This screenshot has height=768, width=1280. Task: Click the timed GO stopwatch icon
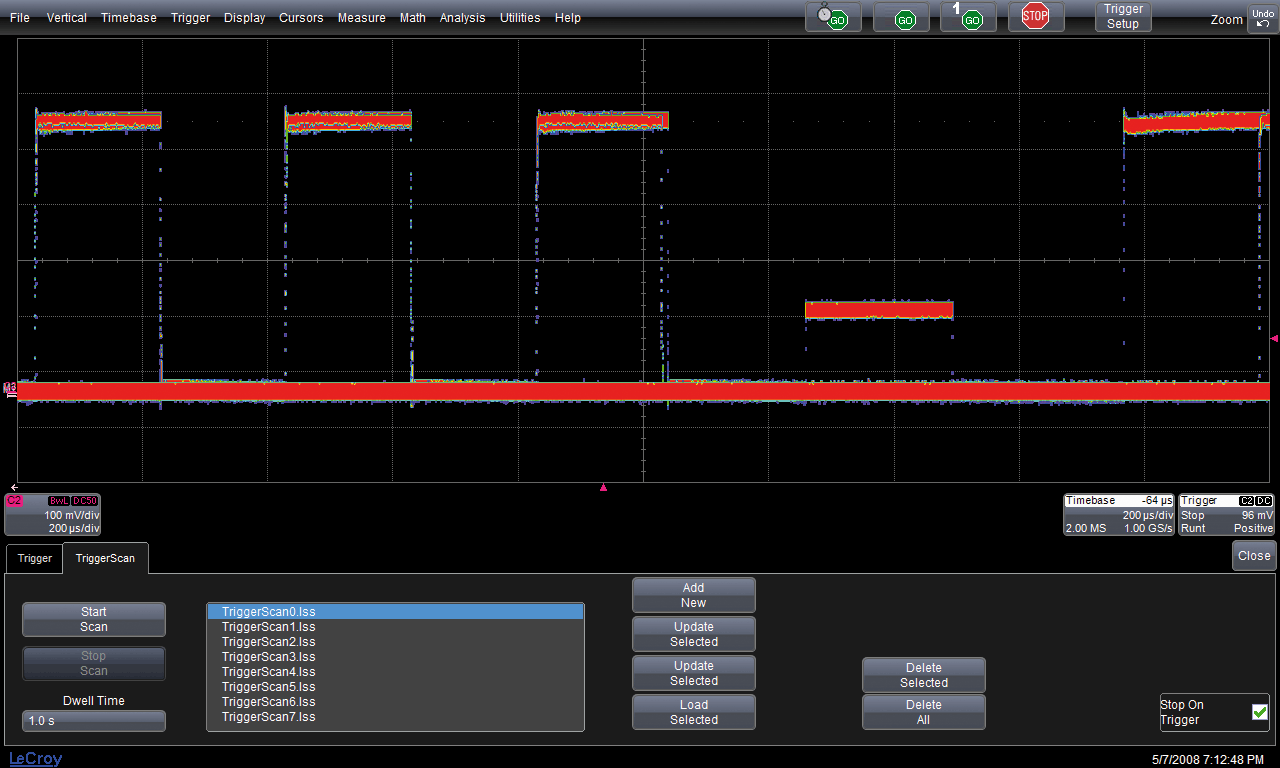click(833, 17)
